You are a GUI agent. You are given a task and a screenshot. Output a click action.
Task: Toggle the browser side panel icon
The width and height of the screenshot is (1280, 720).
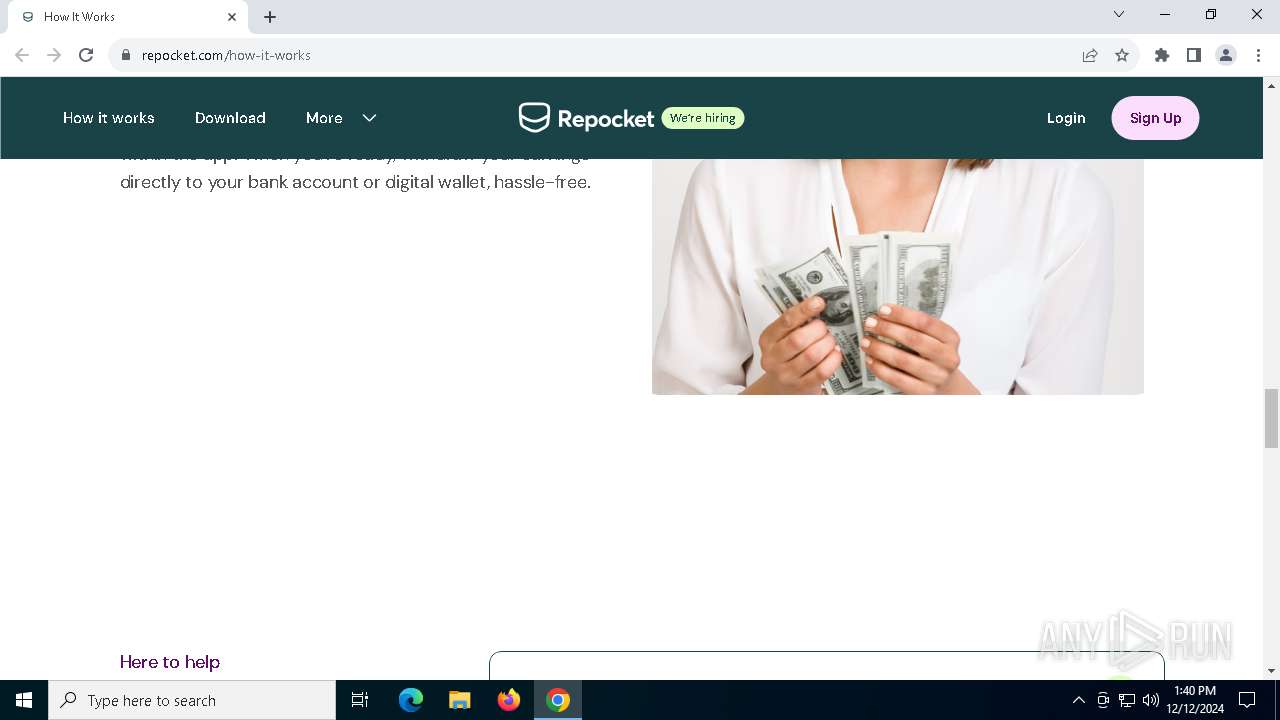(x=1194, y=55)
